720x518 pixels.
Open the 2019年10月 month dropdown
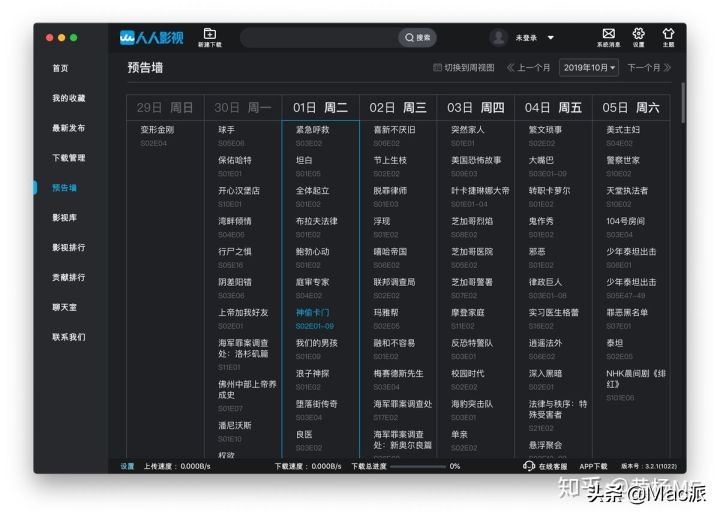click(589, 68)
